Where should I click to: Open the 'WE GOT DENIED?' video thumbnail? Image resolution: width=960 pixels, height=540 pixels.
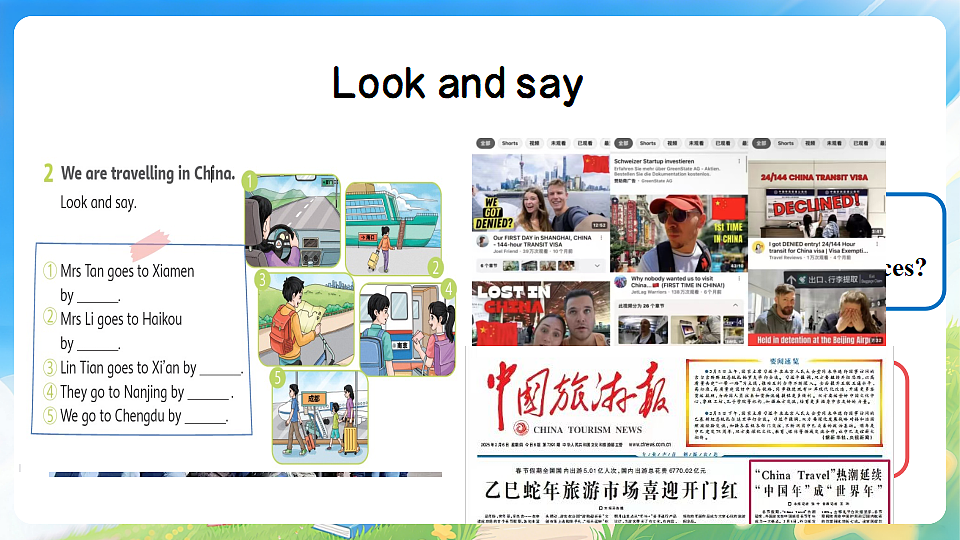541,192
